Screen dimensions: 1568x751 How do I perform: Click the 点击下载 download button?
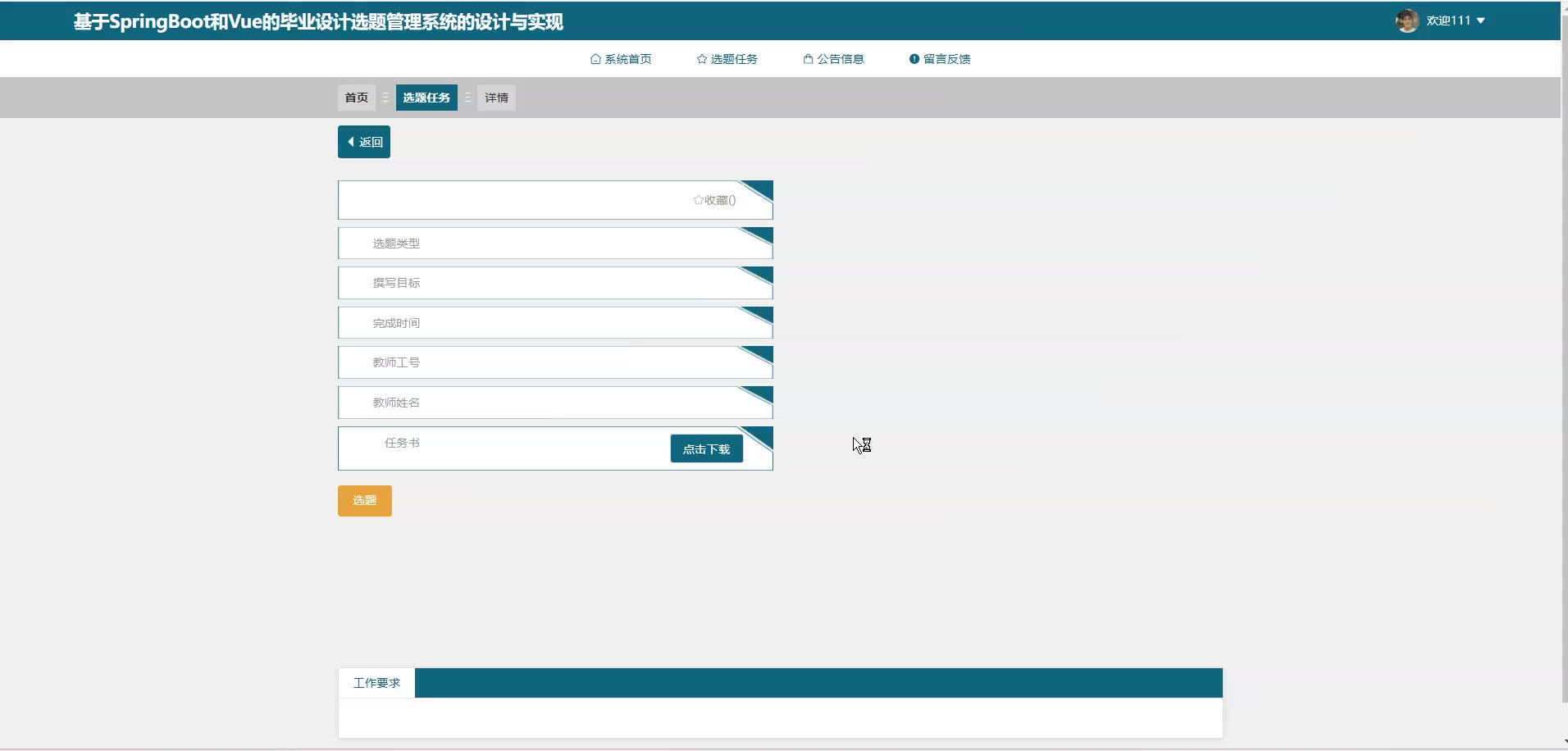tap(707, 448)
